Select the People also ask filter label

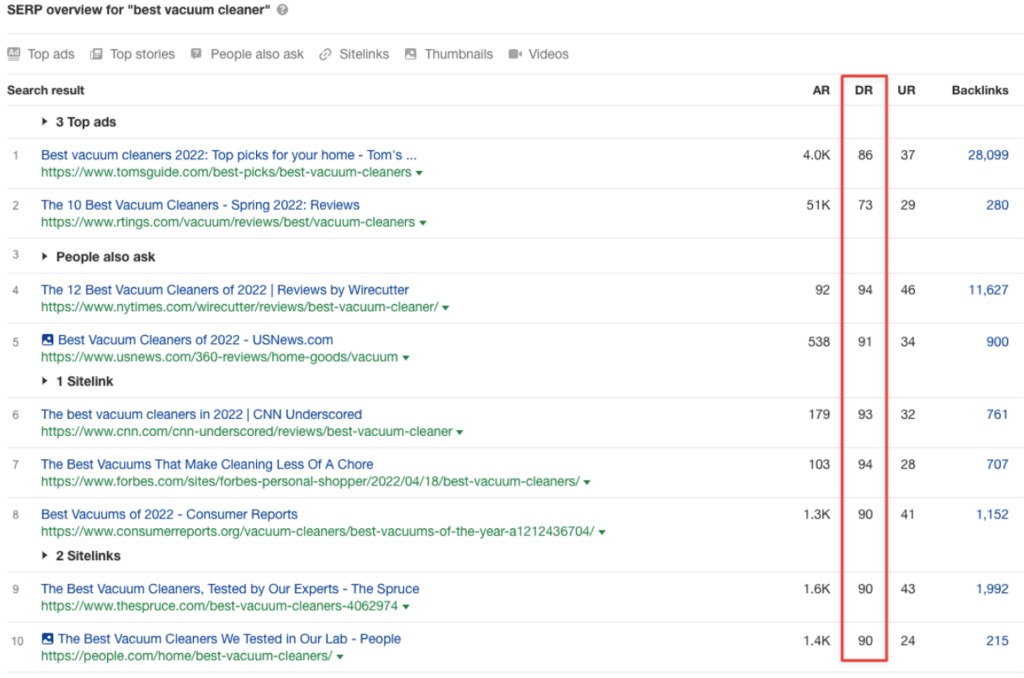[257, 54]
